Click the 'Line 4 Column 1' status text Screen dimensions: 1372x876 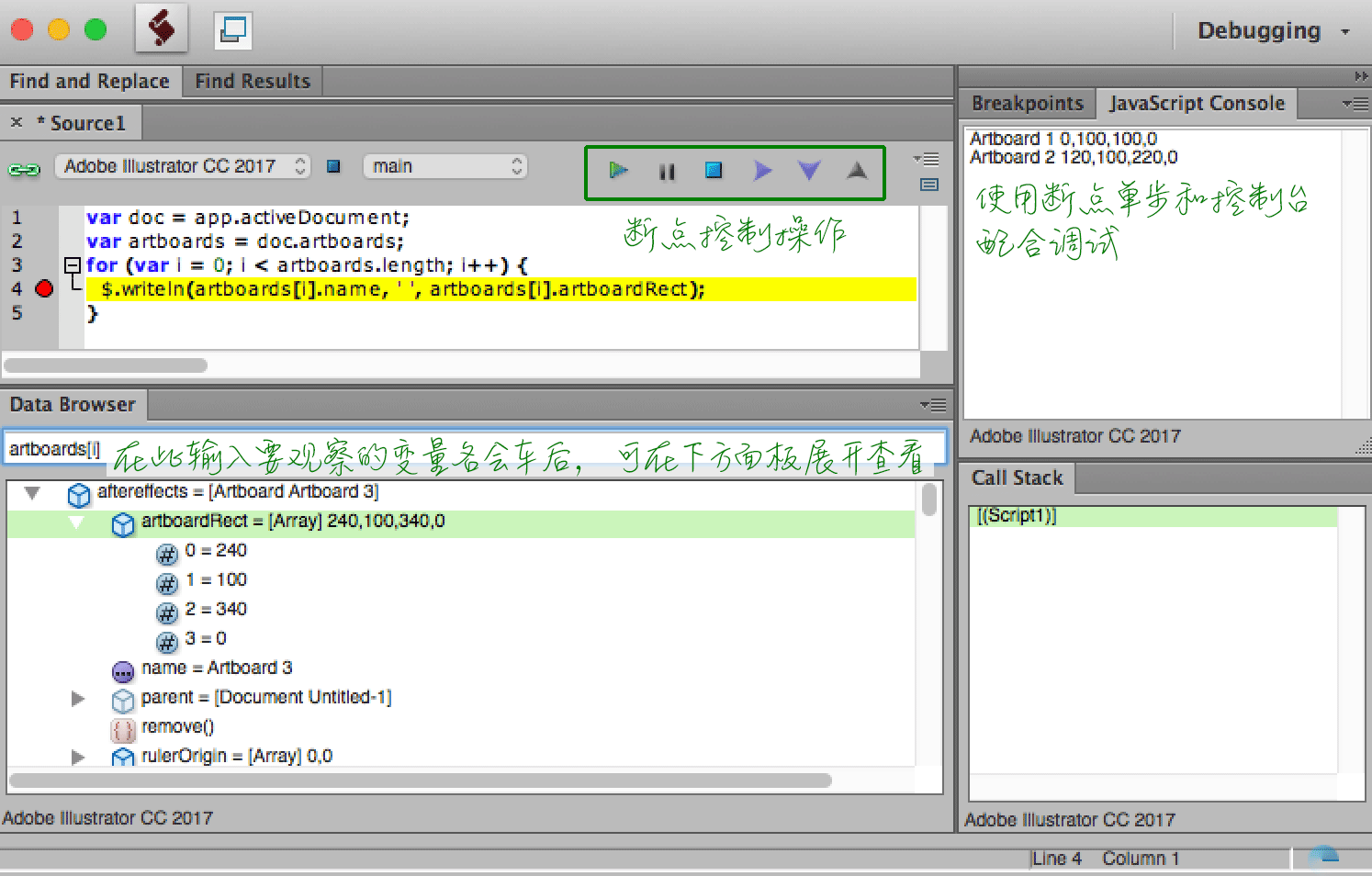coord(1106,859)
